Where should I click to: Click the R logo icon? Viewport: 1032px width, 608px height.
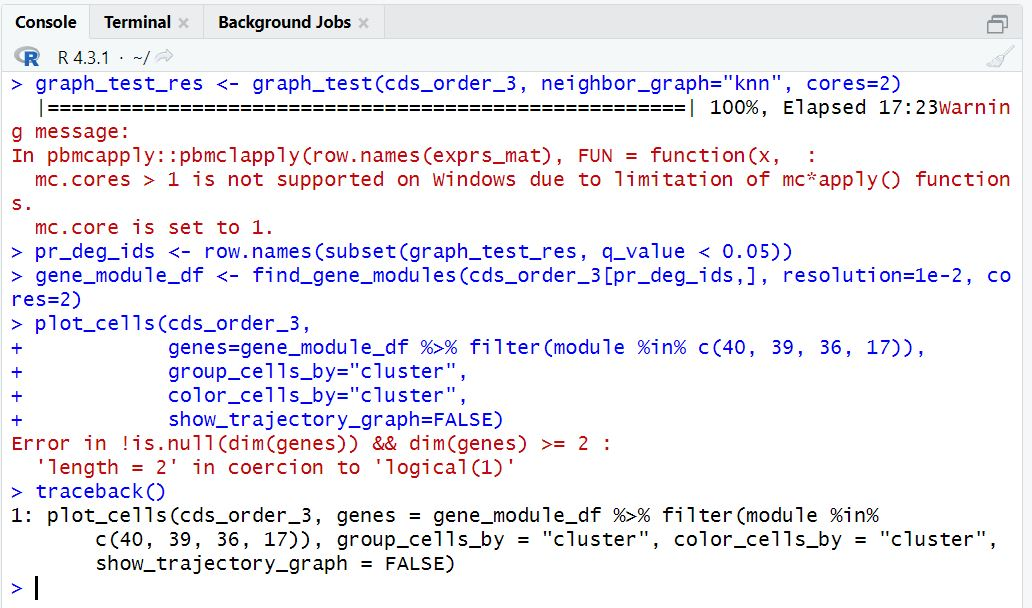(x=29, y=56)
